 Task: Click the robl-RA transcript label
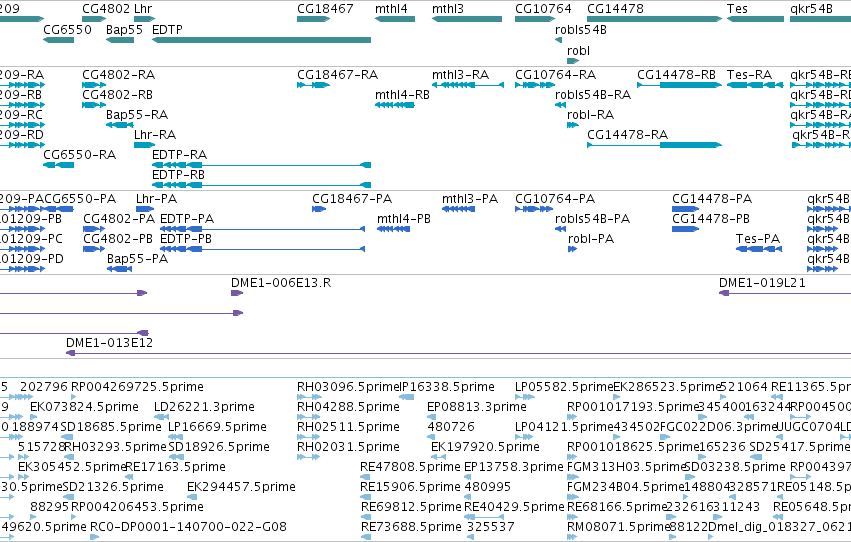coord(590,115)
